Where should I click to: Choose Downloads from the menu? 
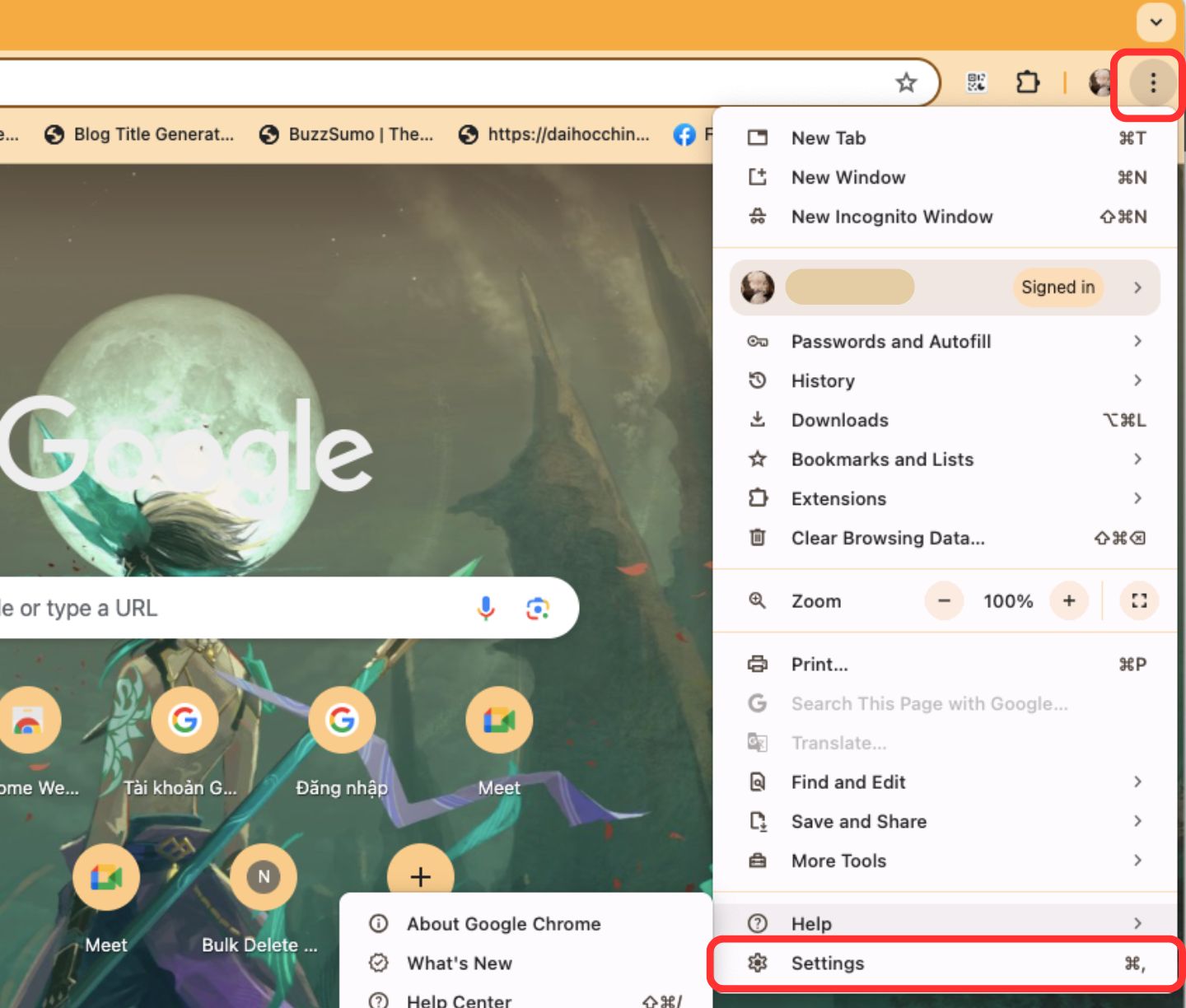(946, 420)
